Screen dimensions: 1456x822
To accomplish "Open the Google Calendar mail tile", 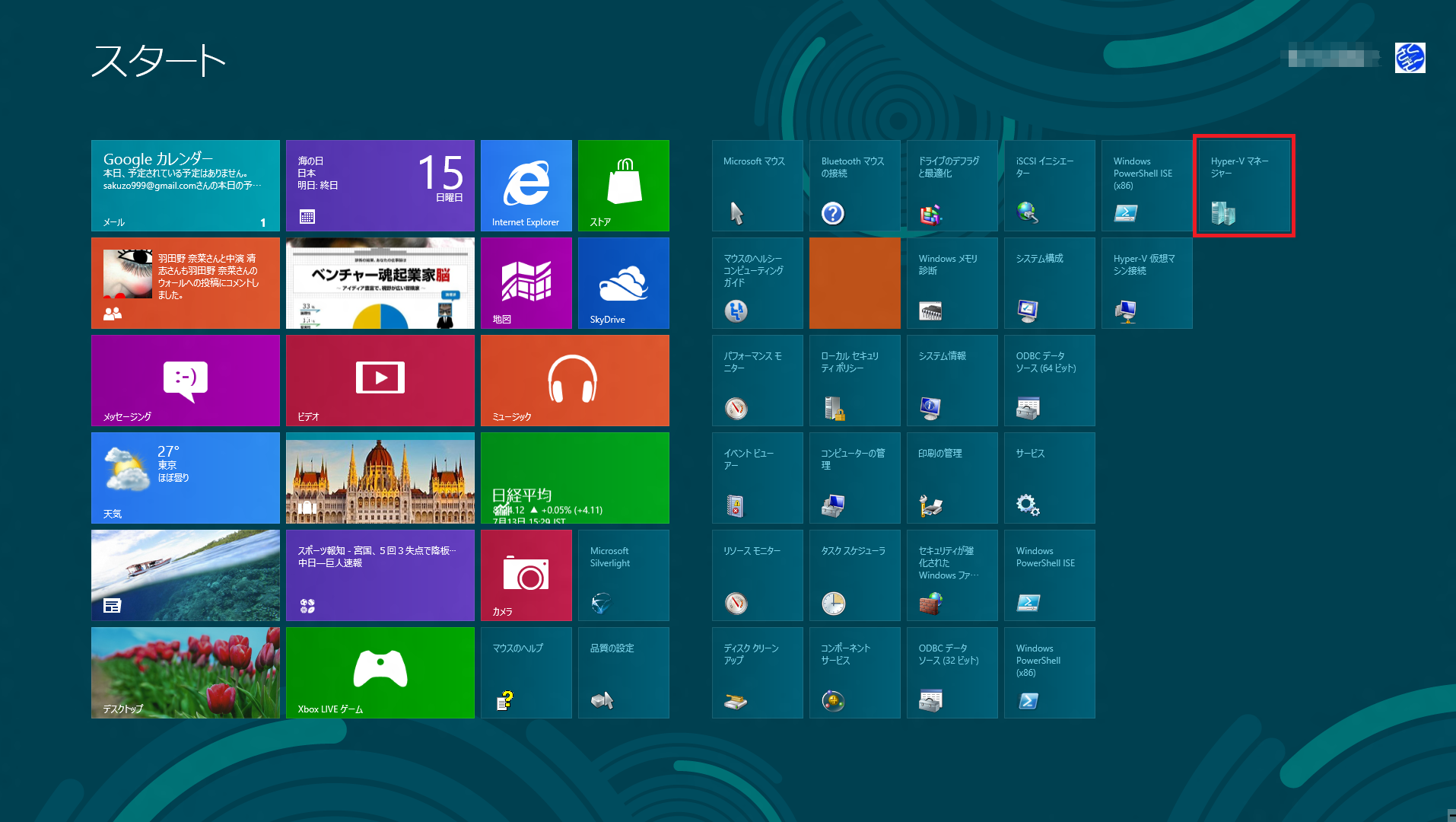I will pos(185,186).
